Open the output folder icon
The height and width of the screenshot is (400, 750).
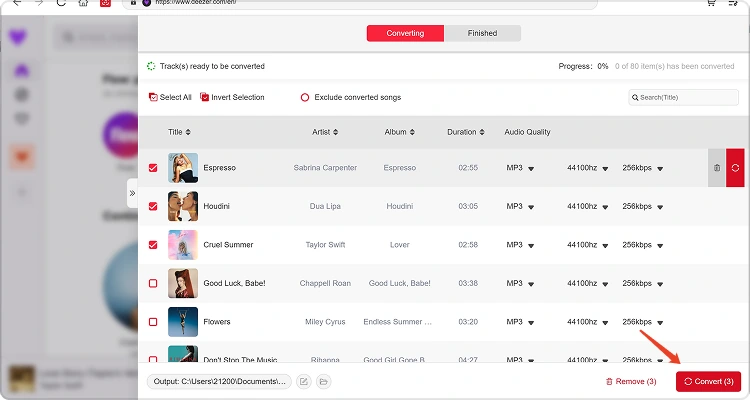323,381
